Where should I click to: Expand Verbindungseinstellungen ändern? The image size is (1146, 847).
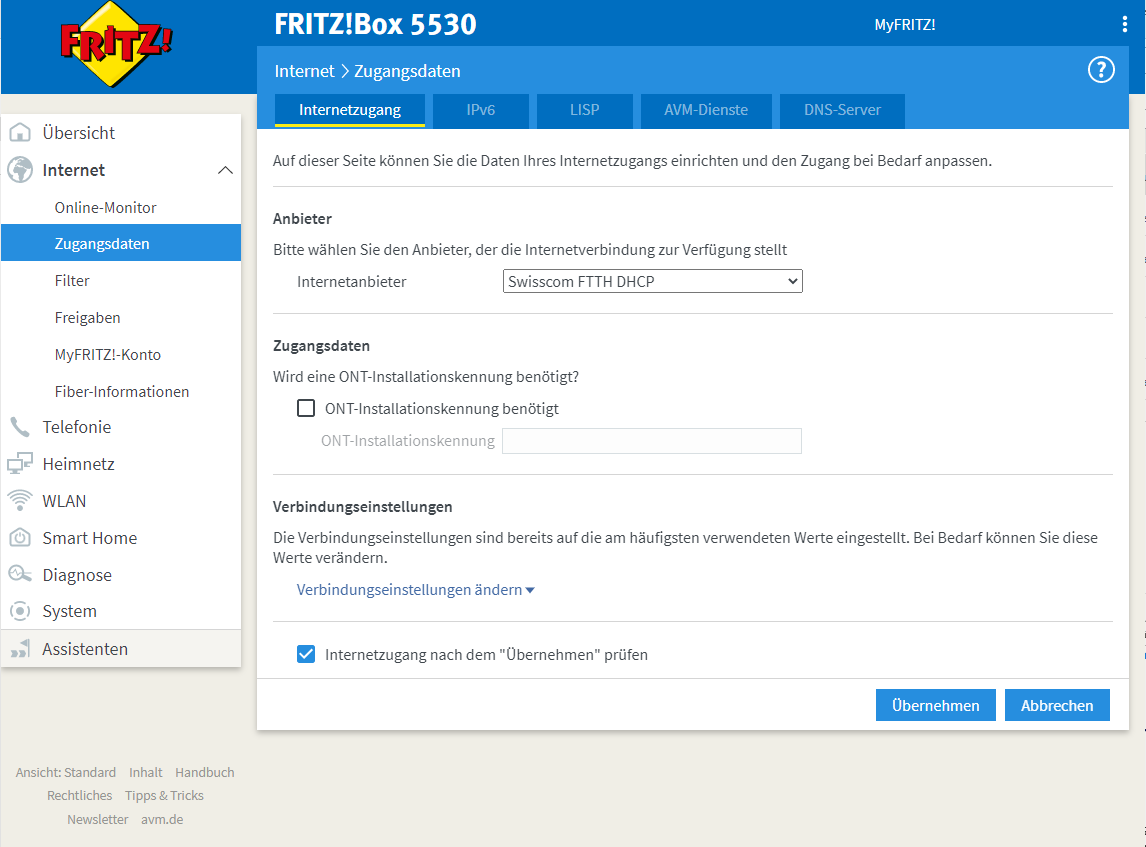415,589
